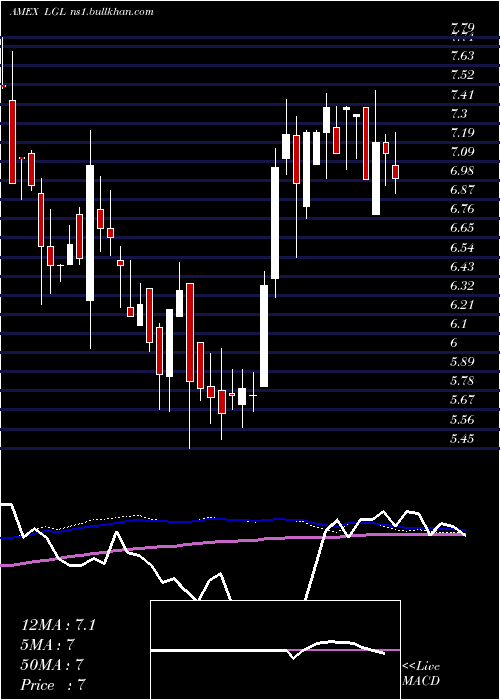The width and height of the screenshot is (500, 700).
Task: Click the 7.19 price level label
Action: (x=462, y=133)
